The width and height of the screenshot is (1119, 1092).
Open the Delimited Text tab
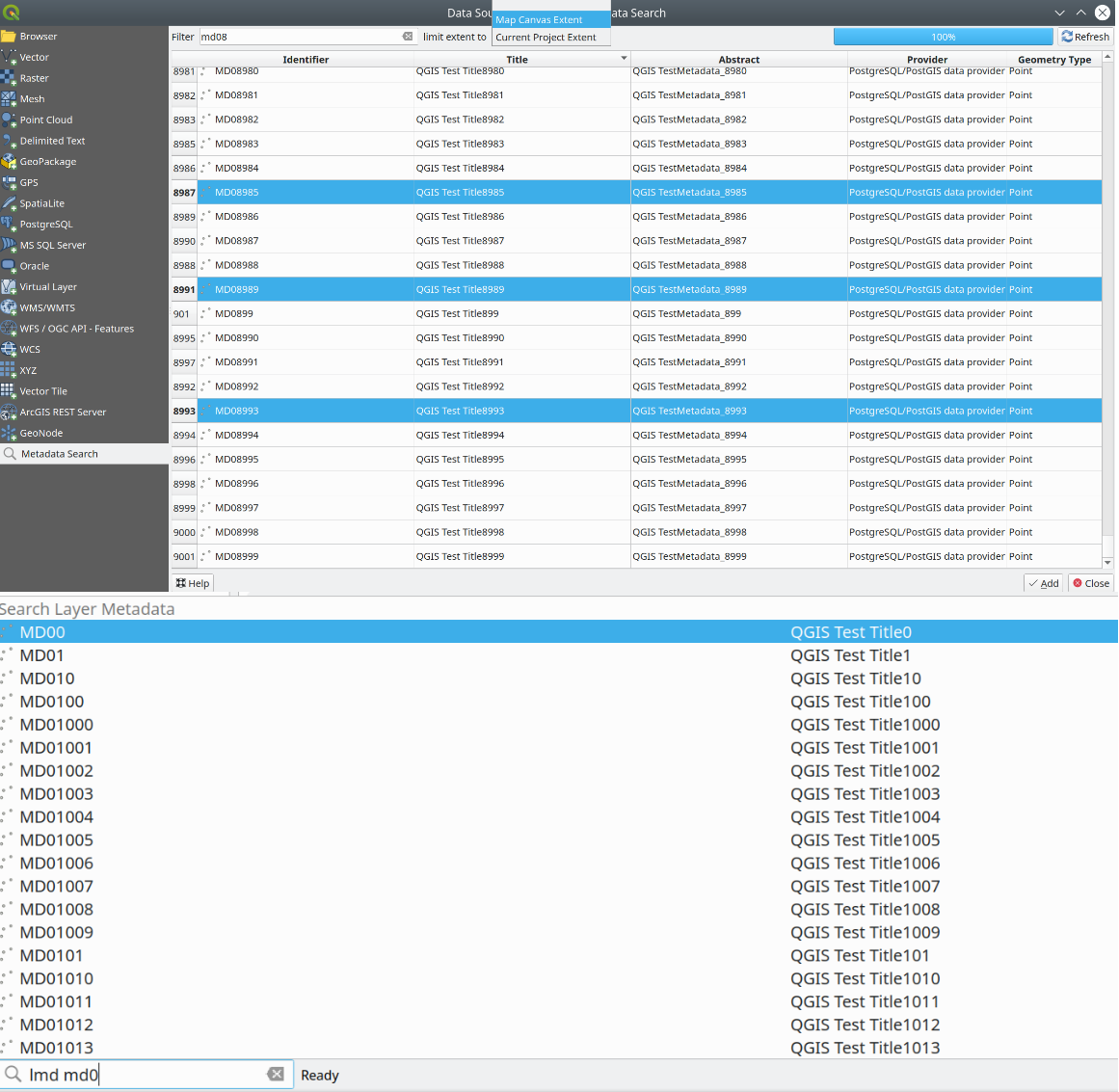[52, 141]
